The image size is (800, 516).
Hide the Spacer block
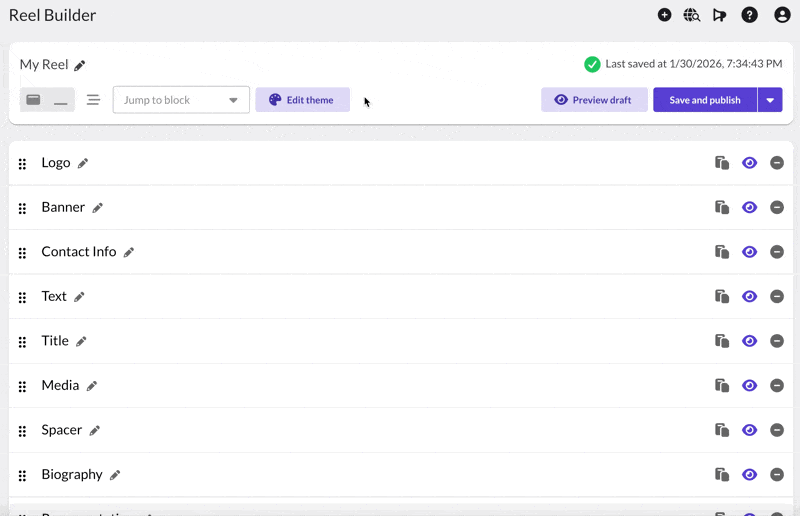tap(749, 430)
